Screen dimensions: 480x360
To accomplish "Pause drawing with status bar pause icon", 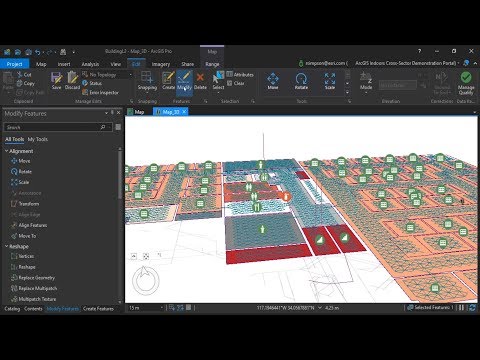I will pos(462,308).
